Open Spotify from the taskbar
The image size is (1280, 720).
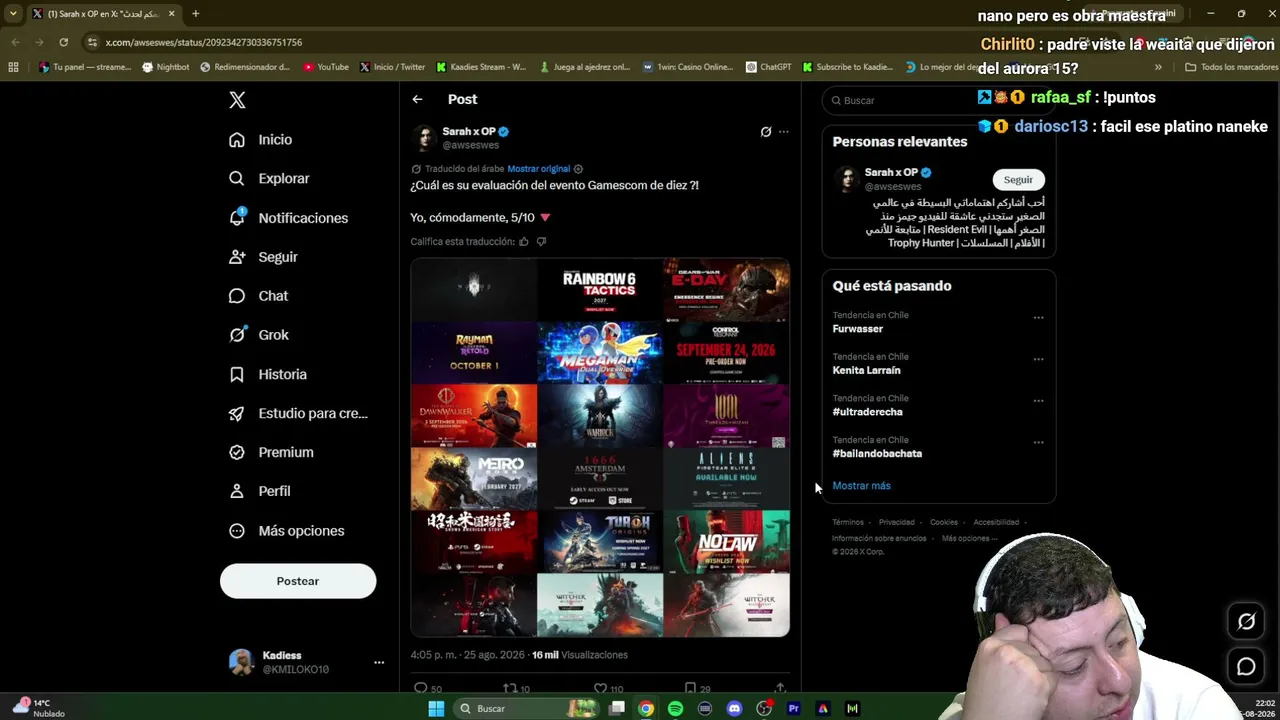[x=675, y=709]
